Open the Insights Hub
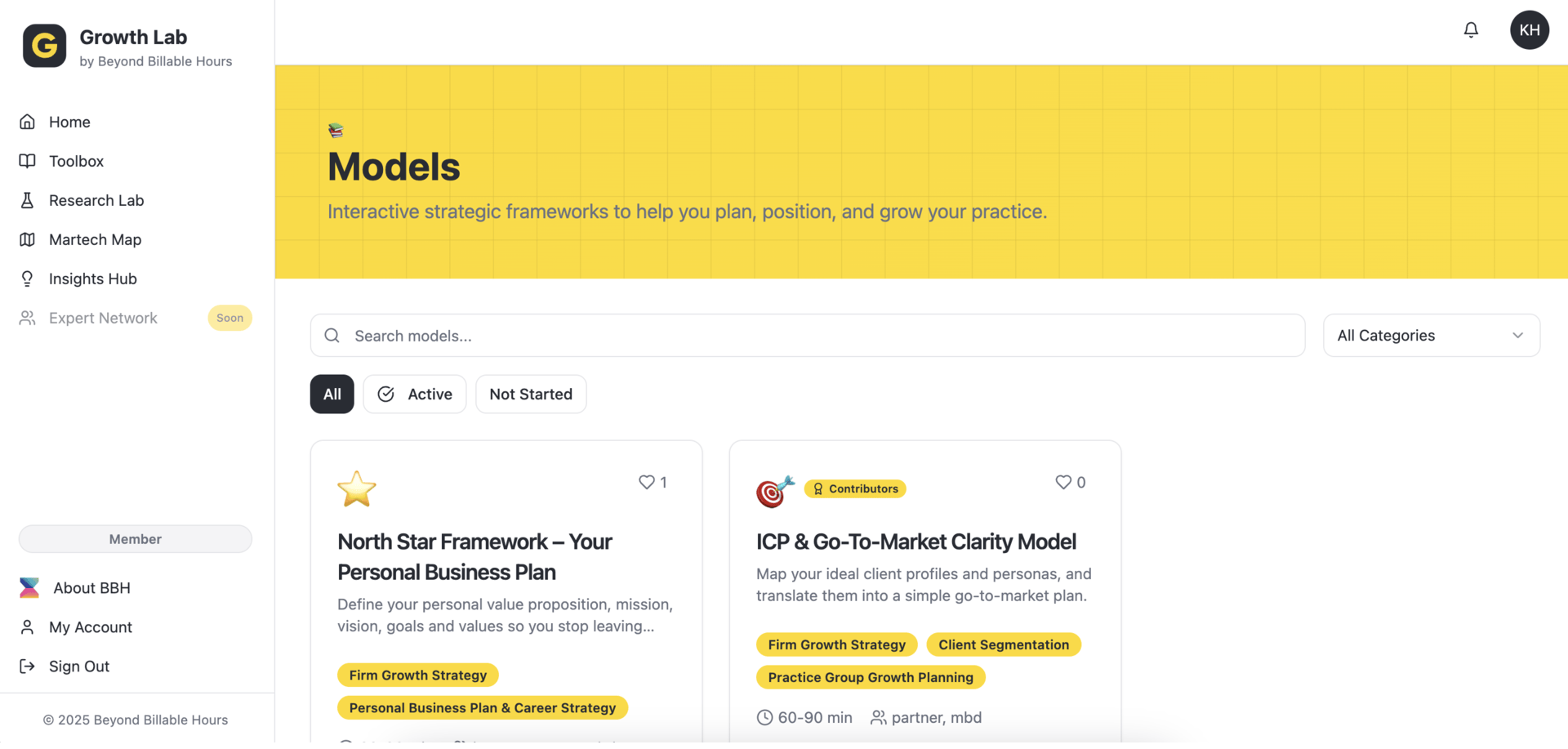This screenshot has height=749, width=1568. point(91,279)
